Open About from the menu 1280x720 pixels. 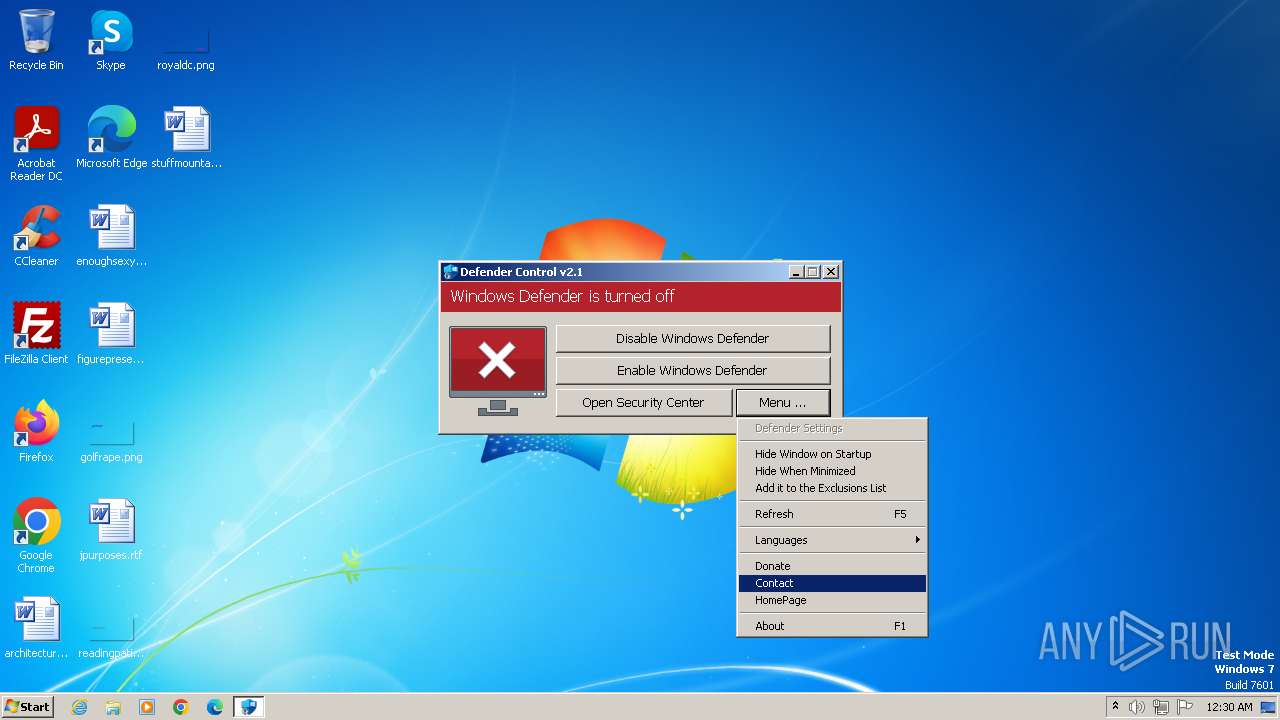[x=832, y=626]
